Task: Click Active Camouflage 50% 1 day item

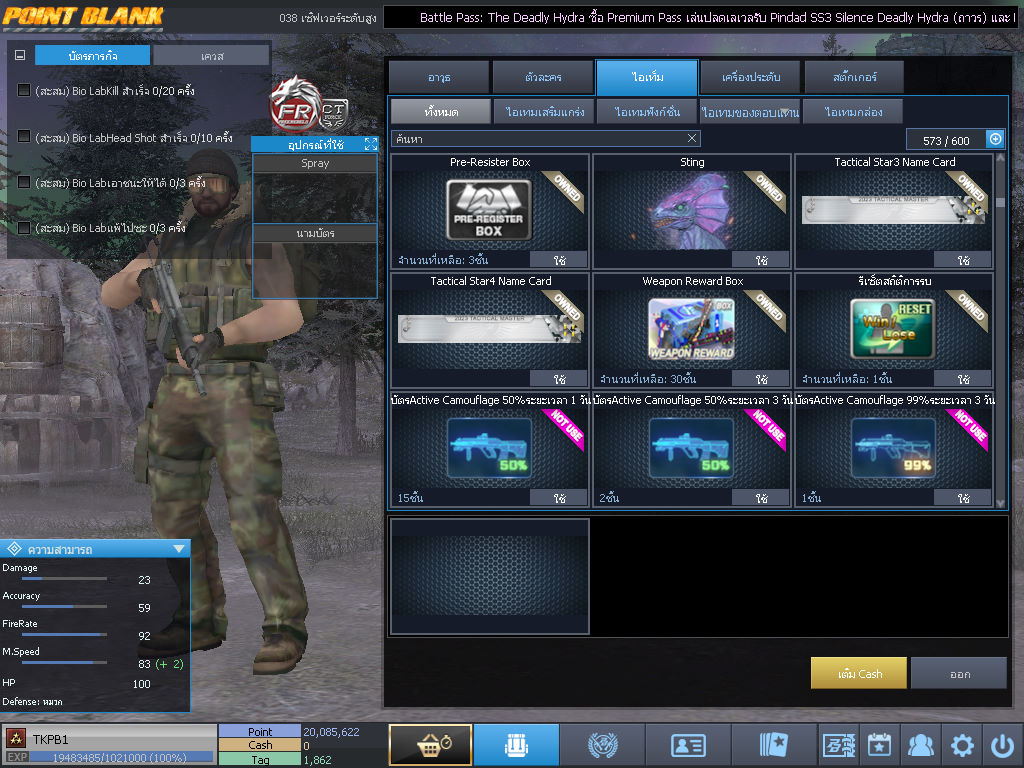Action: (489, 449)
